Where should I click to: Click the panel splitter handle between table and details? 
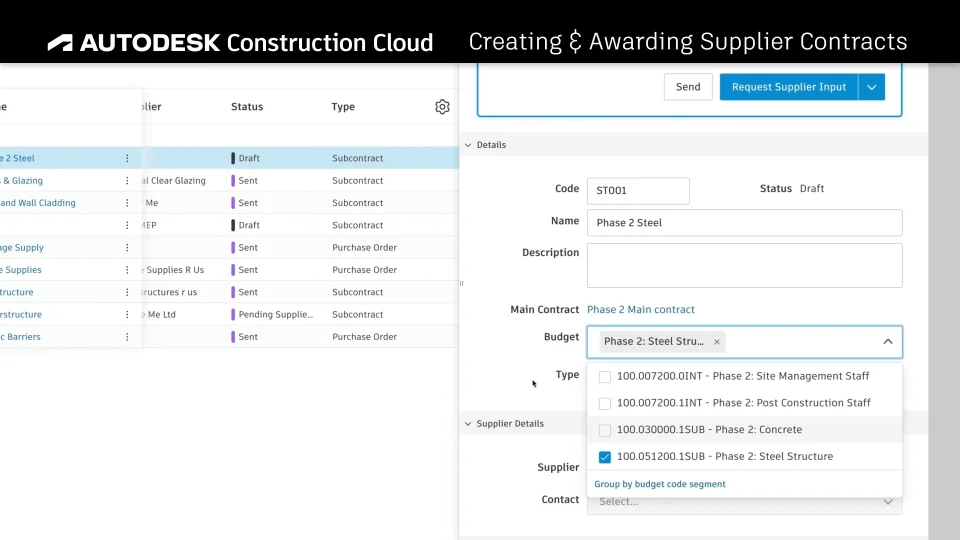coord(461,283)
